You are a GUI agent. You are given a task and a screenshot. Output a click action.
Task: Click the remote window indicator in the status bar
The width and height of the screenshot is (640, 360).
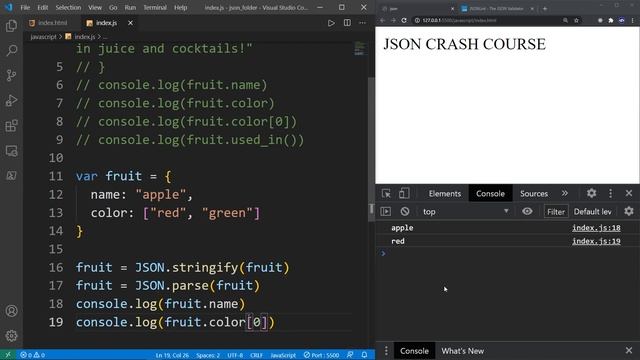pos(8,355)
